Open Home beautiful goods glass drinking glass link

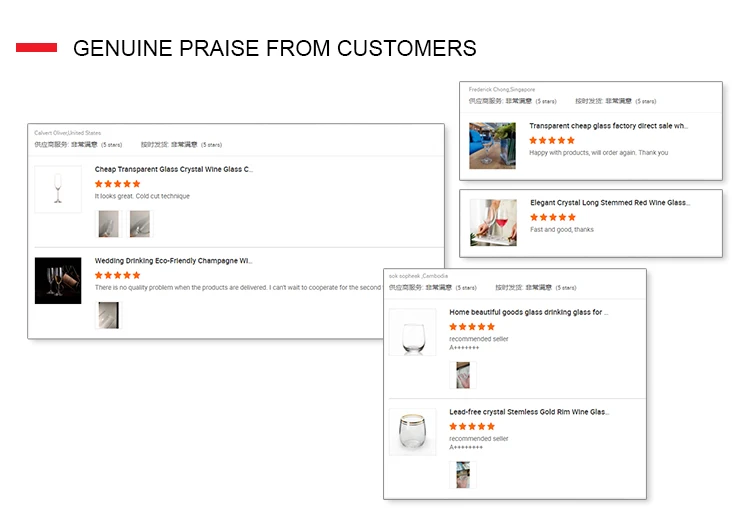pyautogui.click(x=529, y=312)
